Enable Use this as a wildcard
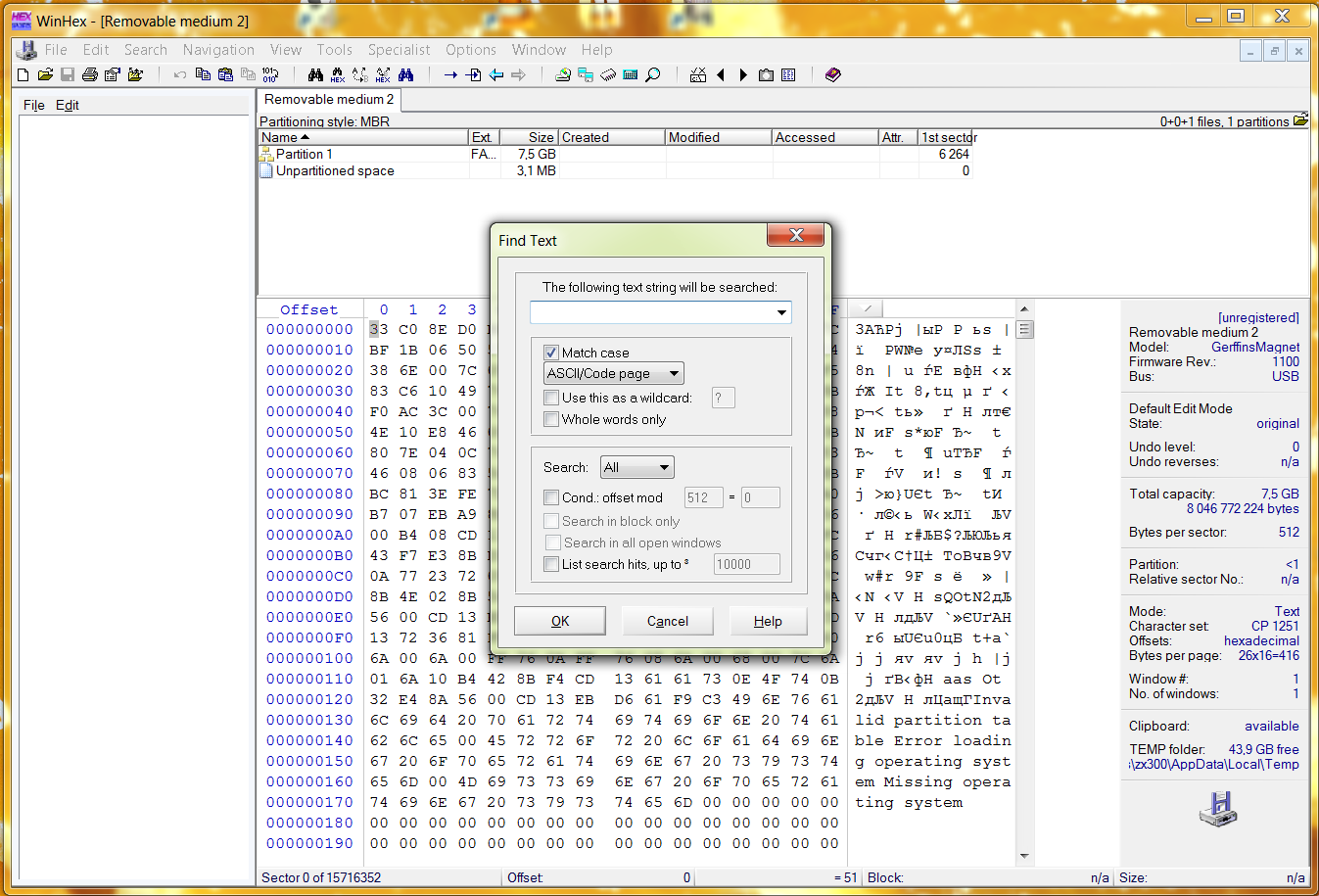 551,398
